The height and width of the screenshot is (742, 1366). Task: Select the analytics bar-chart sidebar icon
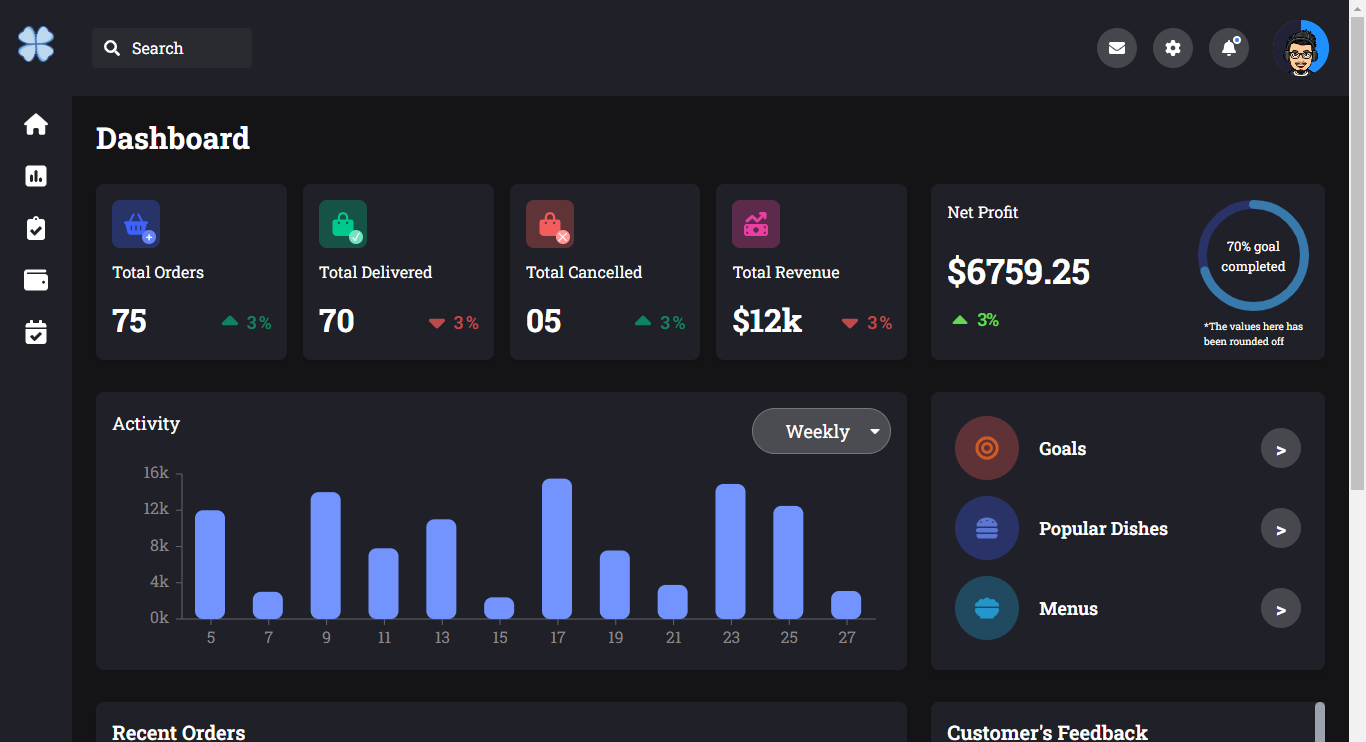click(x=35, y=176)
